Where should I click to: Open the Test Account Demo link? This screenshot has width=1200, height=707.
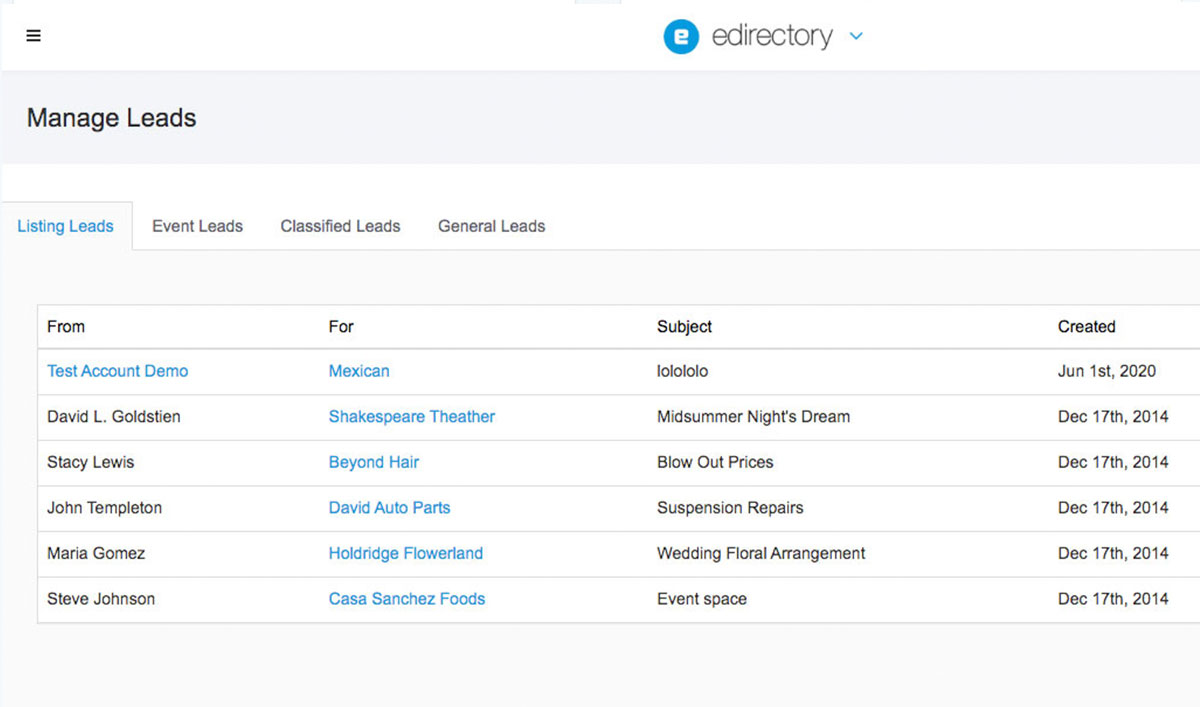(117, 371)
